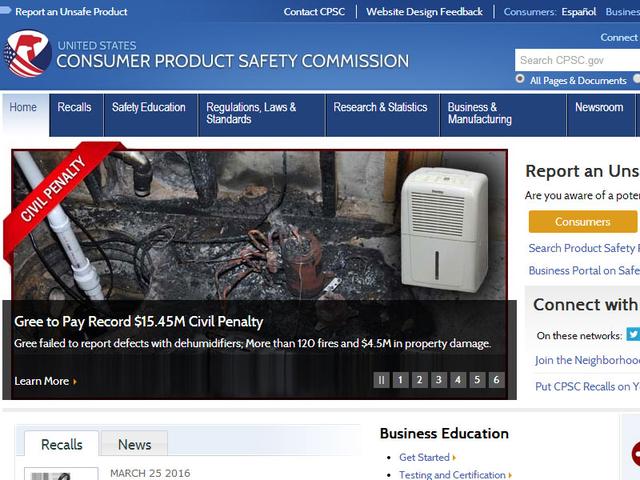Screen dimensions: 640x480
Task: Pause the slideshow with the pause icon
Action: click(x=381, y=380)
